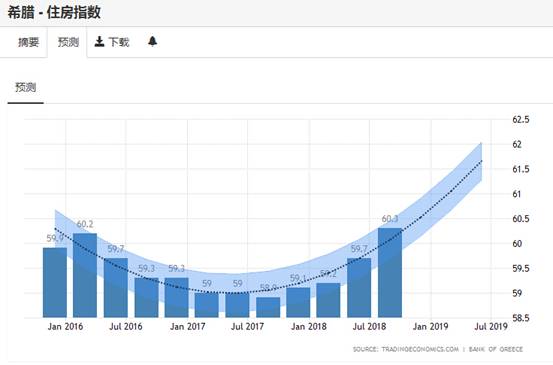The width and height of the screenshot is (553, 365).
Task: Click the bar labeled 59.1
Action: click(298, 302)
